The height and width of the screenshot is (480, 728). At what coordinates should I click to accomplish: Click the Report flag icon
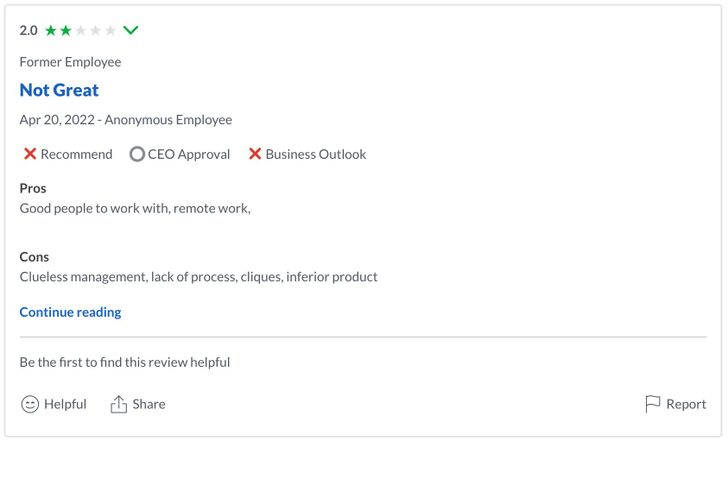click(x=652, y=404)
